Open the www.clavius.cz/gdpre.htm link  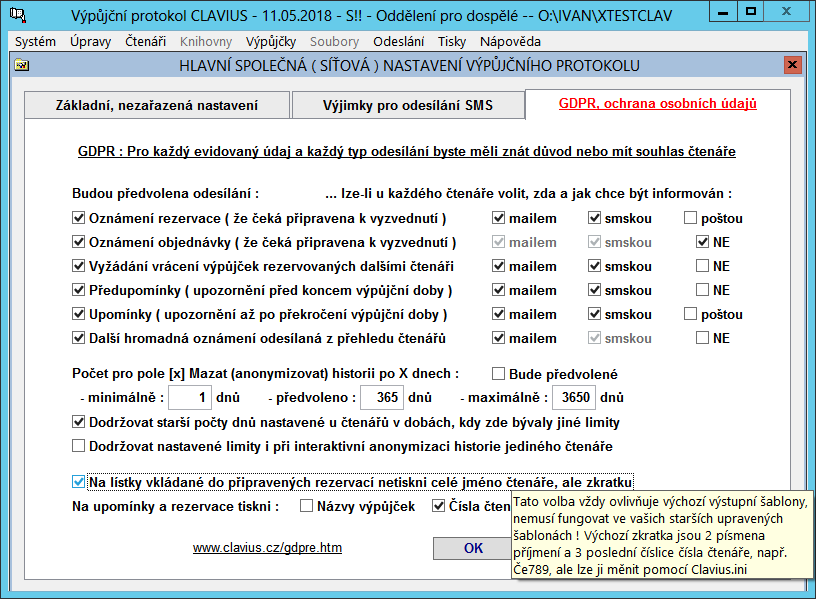267,547
